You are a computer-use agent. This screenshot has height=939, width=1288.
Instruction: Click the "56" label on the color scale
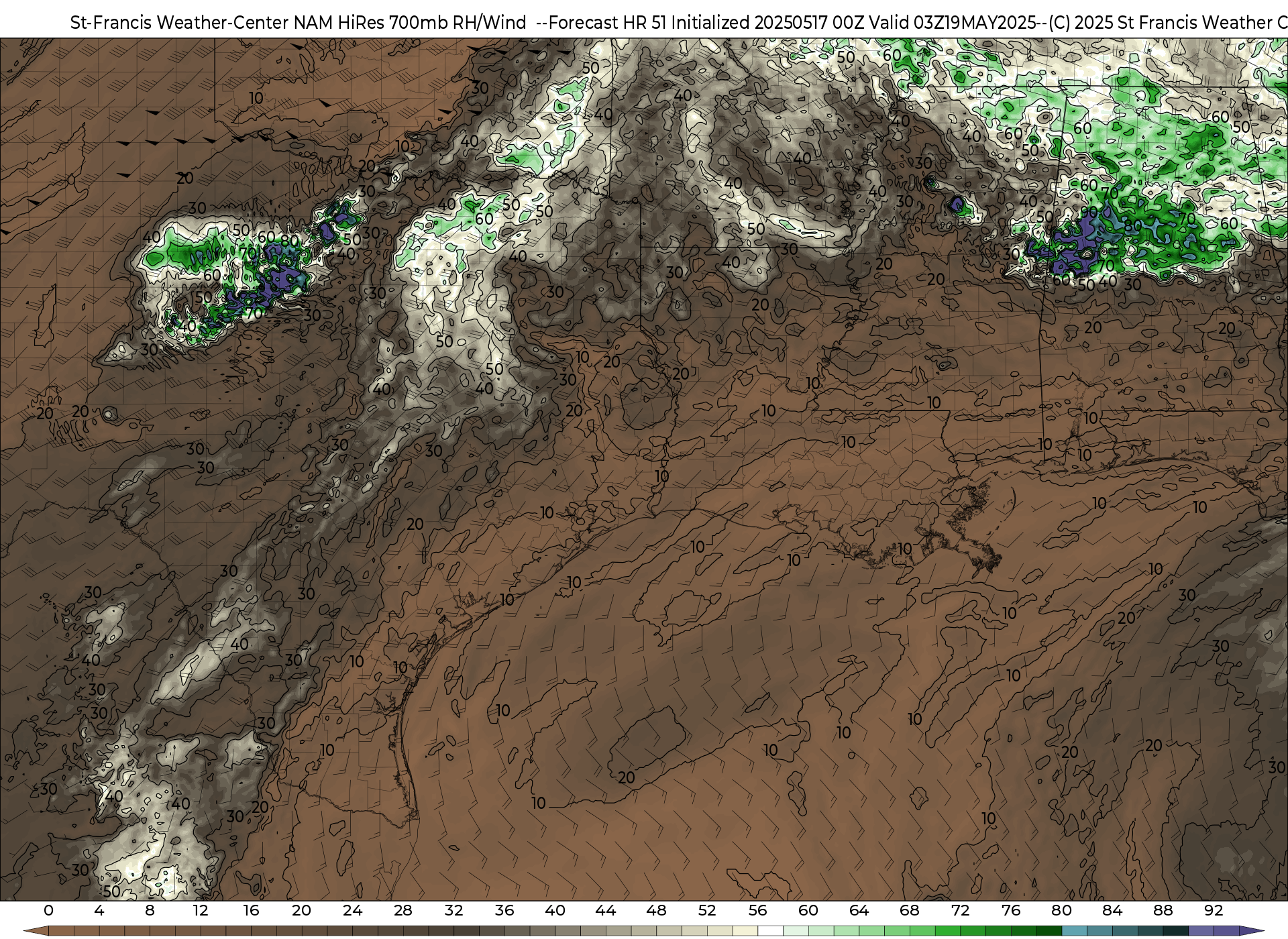point(758,910)
